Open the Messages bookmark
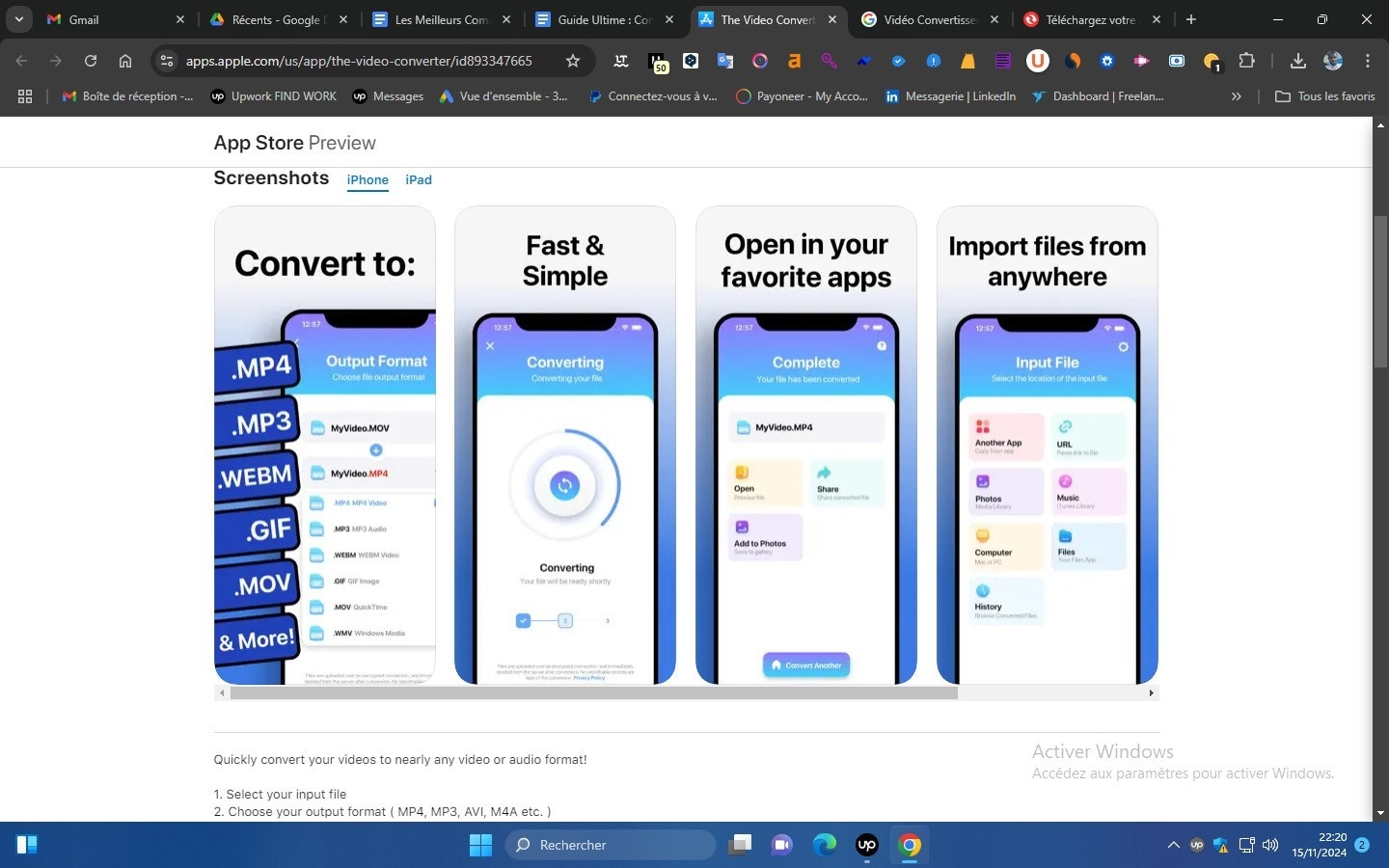Screen dimensions: 1389x868 coord(388,96)
